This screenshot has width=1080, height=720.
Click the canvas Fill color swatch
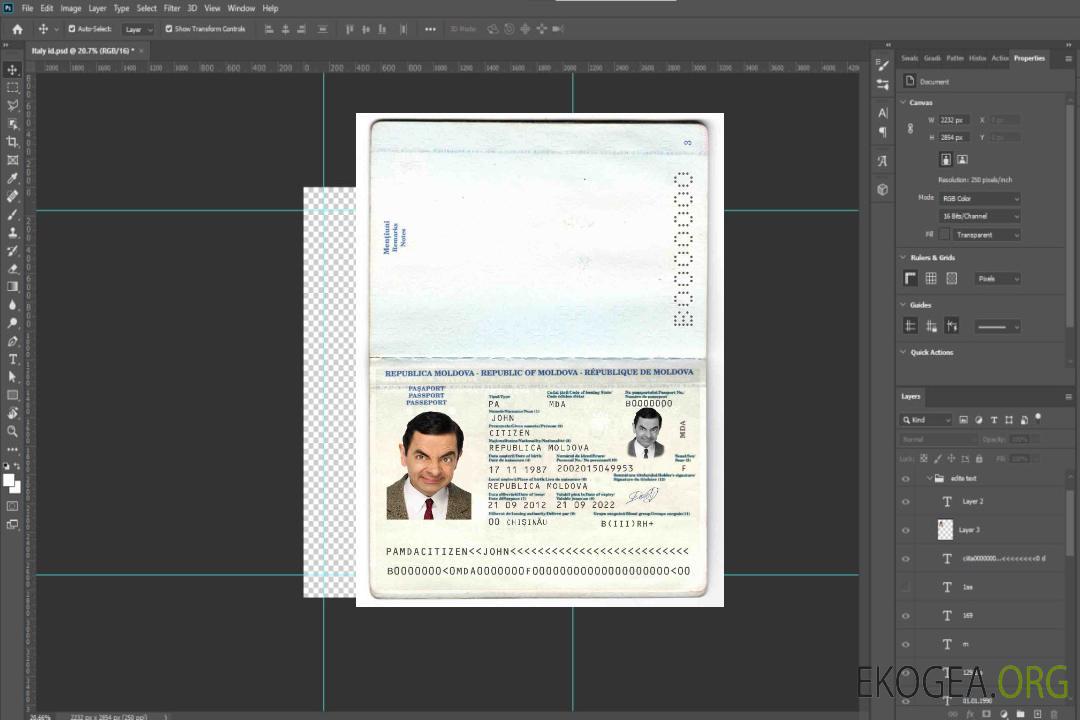(x=944, y=235)
